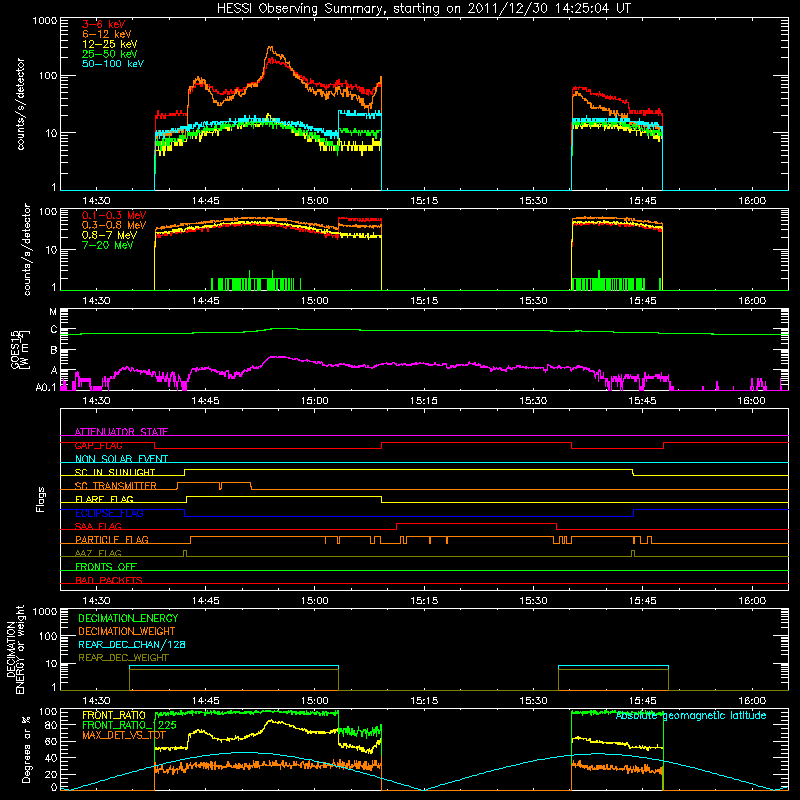Click the REAR_DEC_CHAN/128 legend entry
800x800 pixels.
click(x=132, y=644)
